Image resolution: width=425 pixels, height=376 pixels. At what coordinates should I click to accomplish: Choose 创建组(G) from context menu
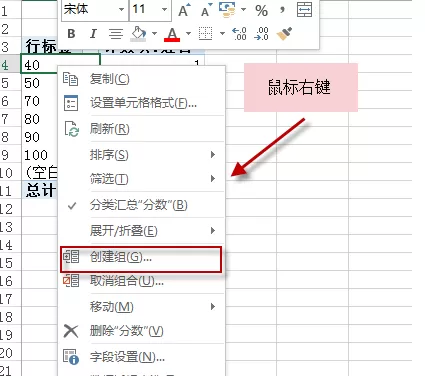141,257
